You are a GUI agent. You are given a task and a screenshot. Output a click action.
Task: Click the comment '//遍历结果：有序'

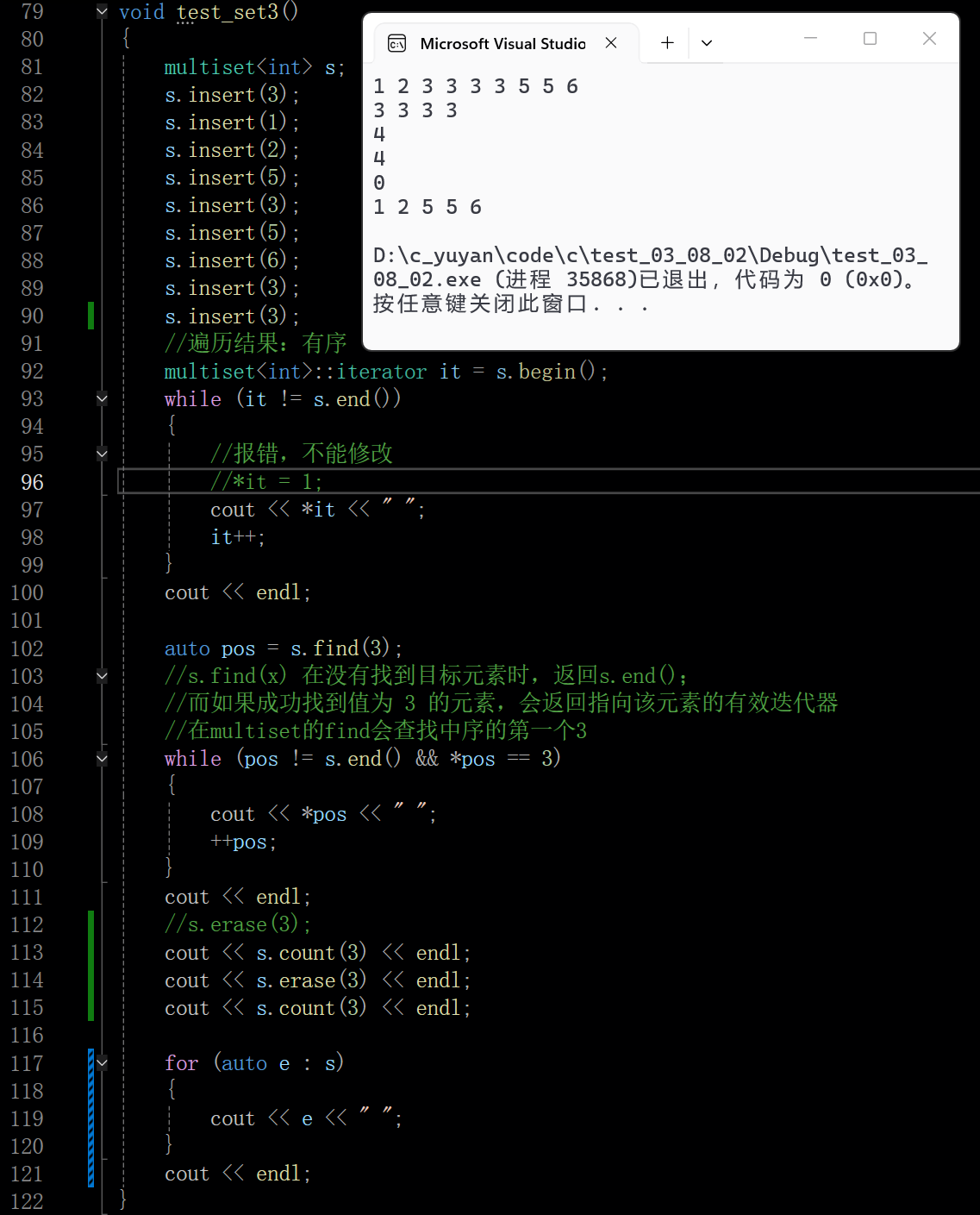tap(255, 343)
